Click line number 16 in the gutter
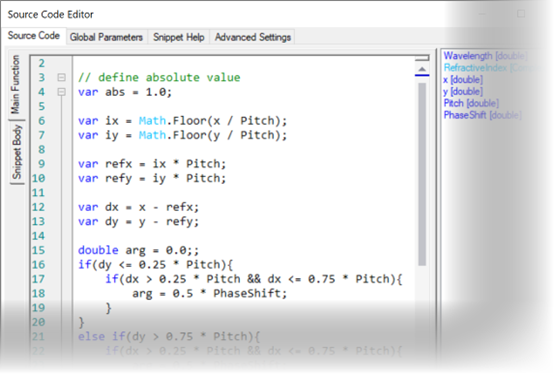The height and width of the screenshot is (374, 554). (x=39, y=265)
